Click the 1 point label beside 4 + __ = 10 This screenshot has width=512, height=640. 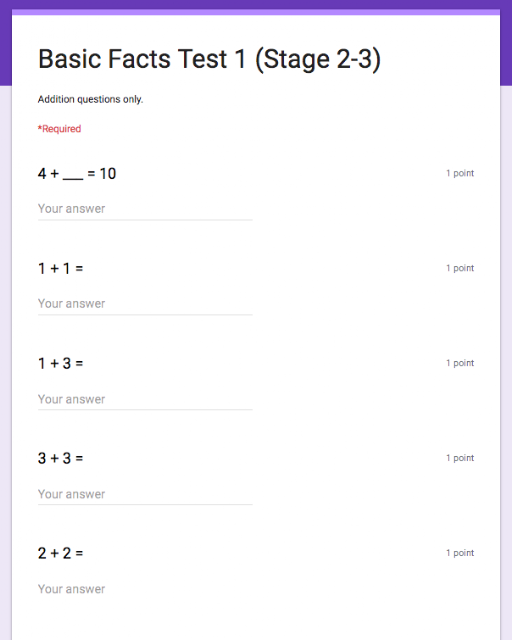click(x=460, y=173)
